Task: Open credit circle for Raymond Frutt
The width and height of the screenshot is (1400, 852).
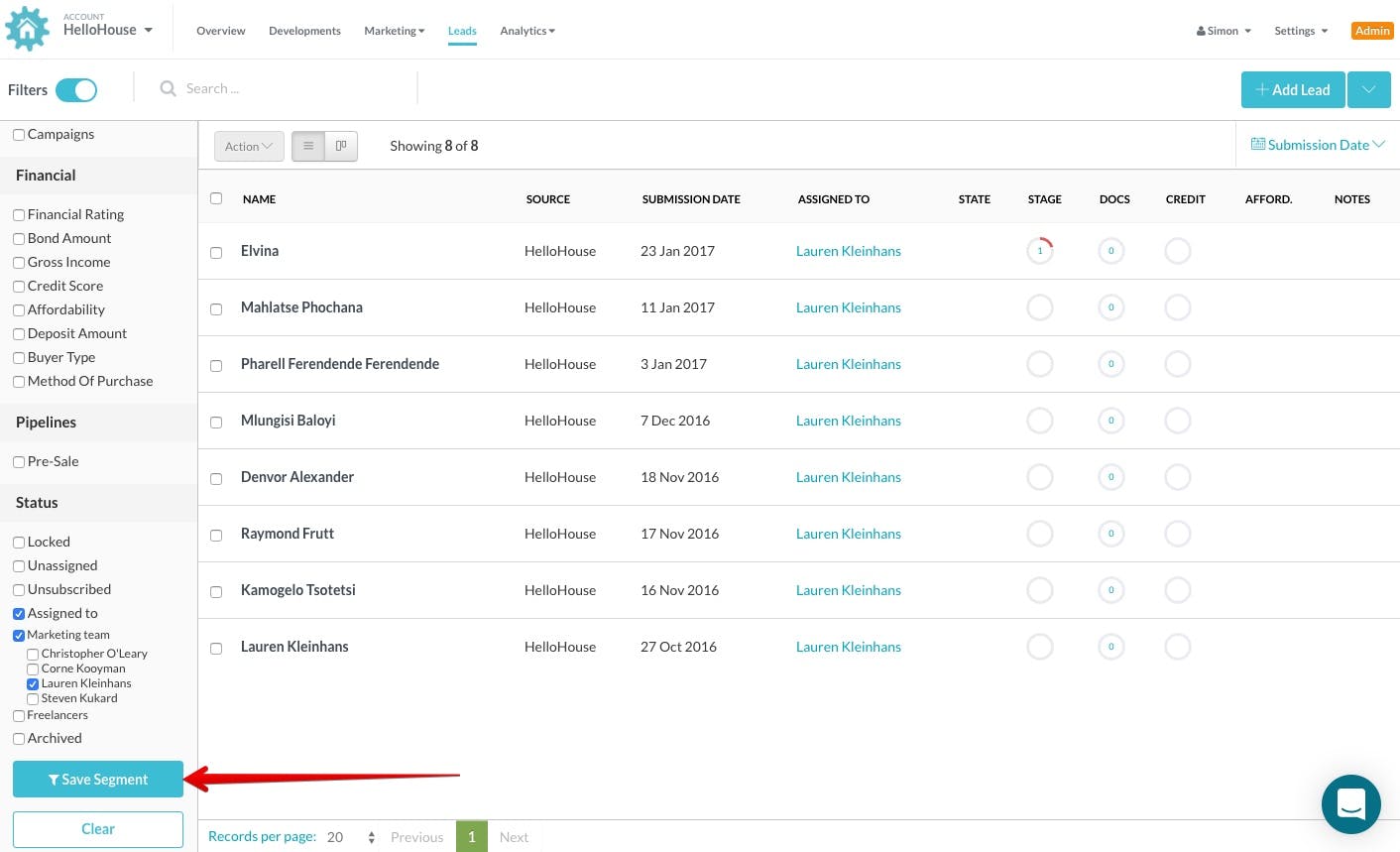Action: (1178, 534)
